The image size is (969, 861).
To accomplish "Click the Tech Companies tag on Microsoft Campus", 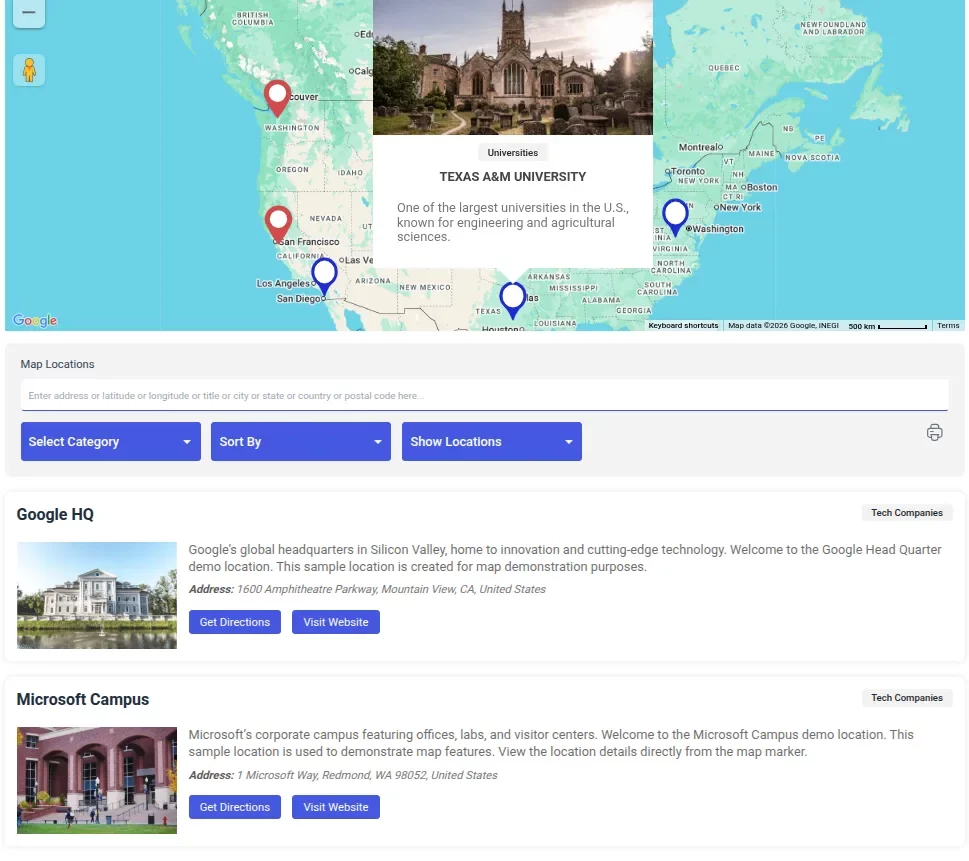I will [907, 697].
